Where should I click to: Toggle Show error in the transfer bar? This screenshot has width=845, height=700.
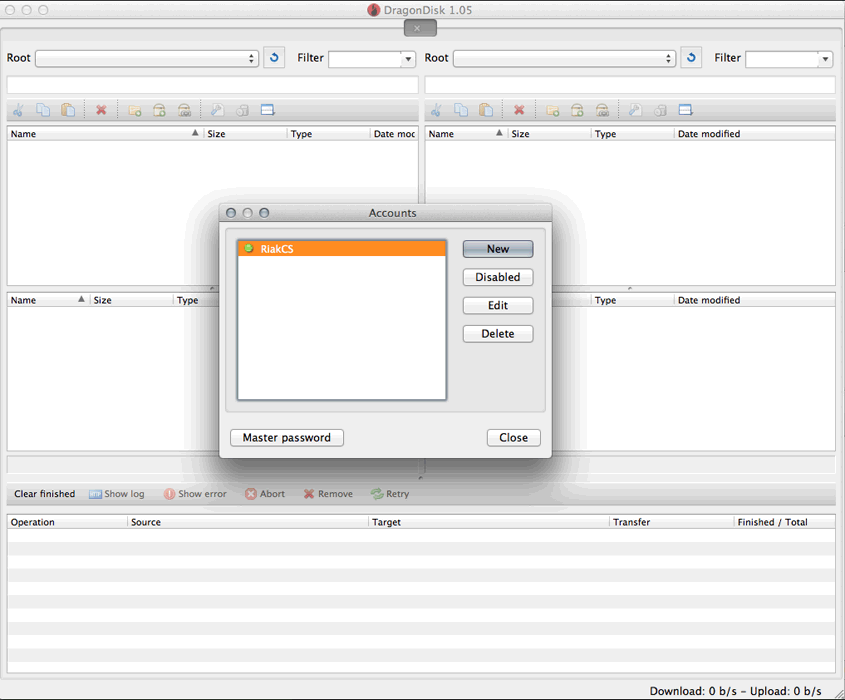[195, 493]
